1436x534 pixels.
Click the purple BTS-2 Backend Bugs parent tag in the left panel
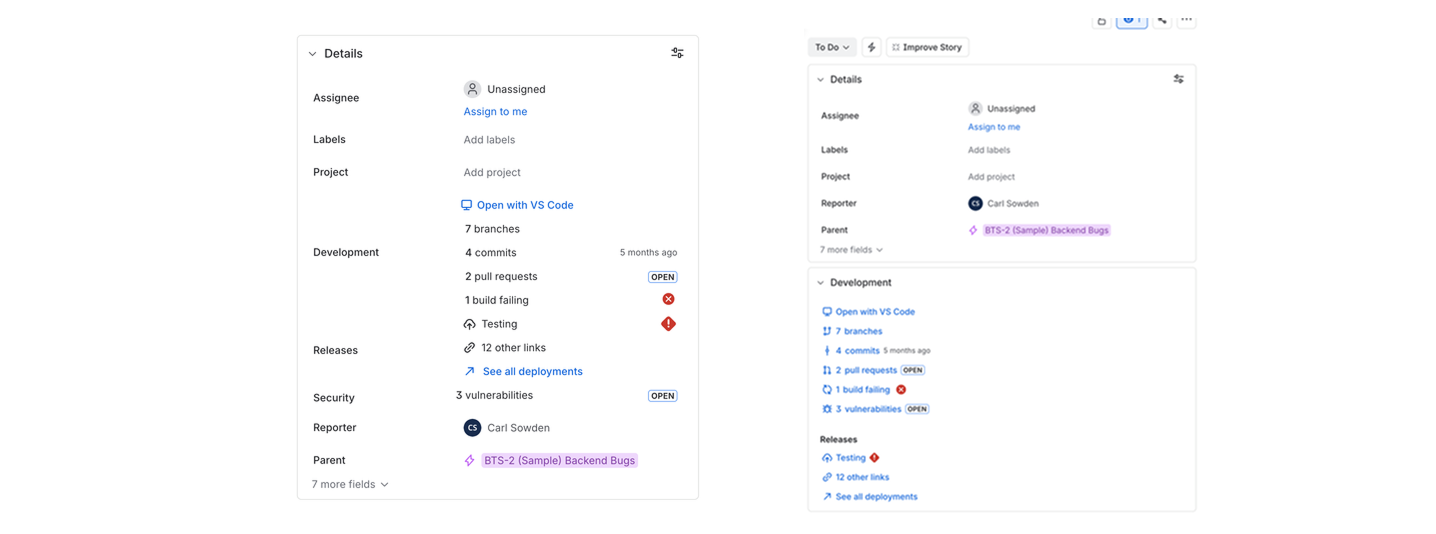tap(559, 461)
